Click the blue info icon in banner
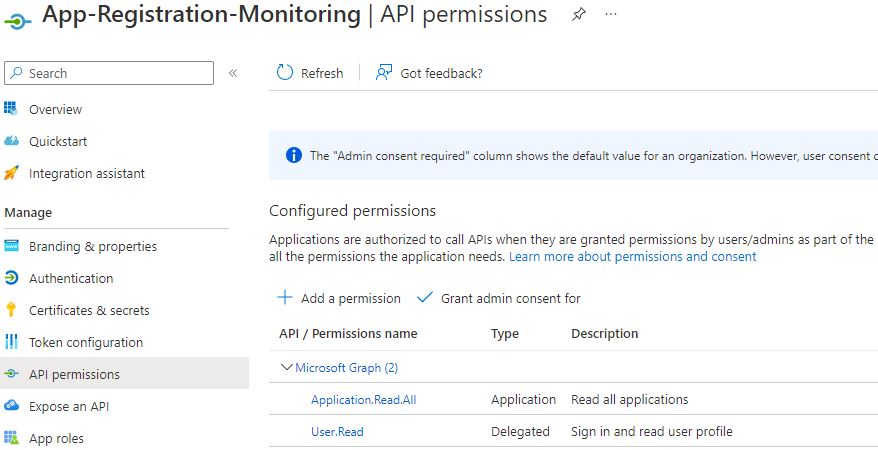Viewport: 878px width, 450px height. [293, 155]
